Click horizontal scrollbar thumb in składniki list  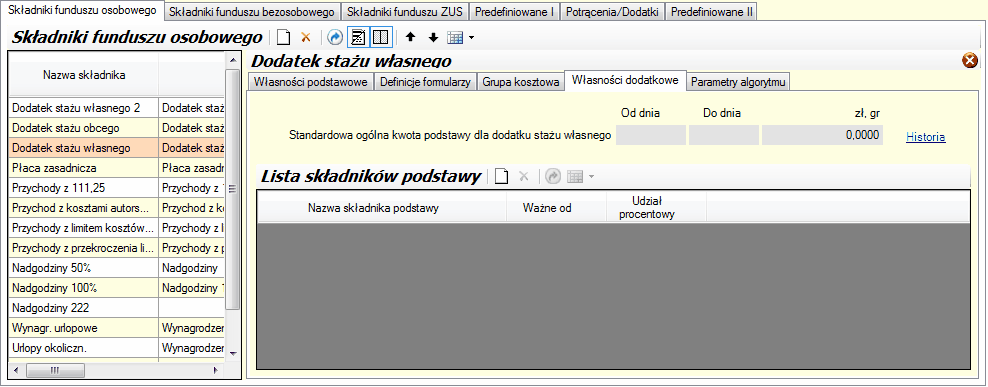tap(54, 371)
